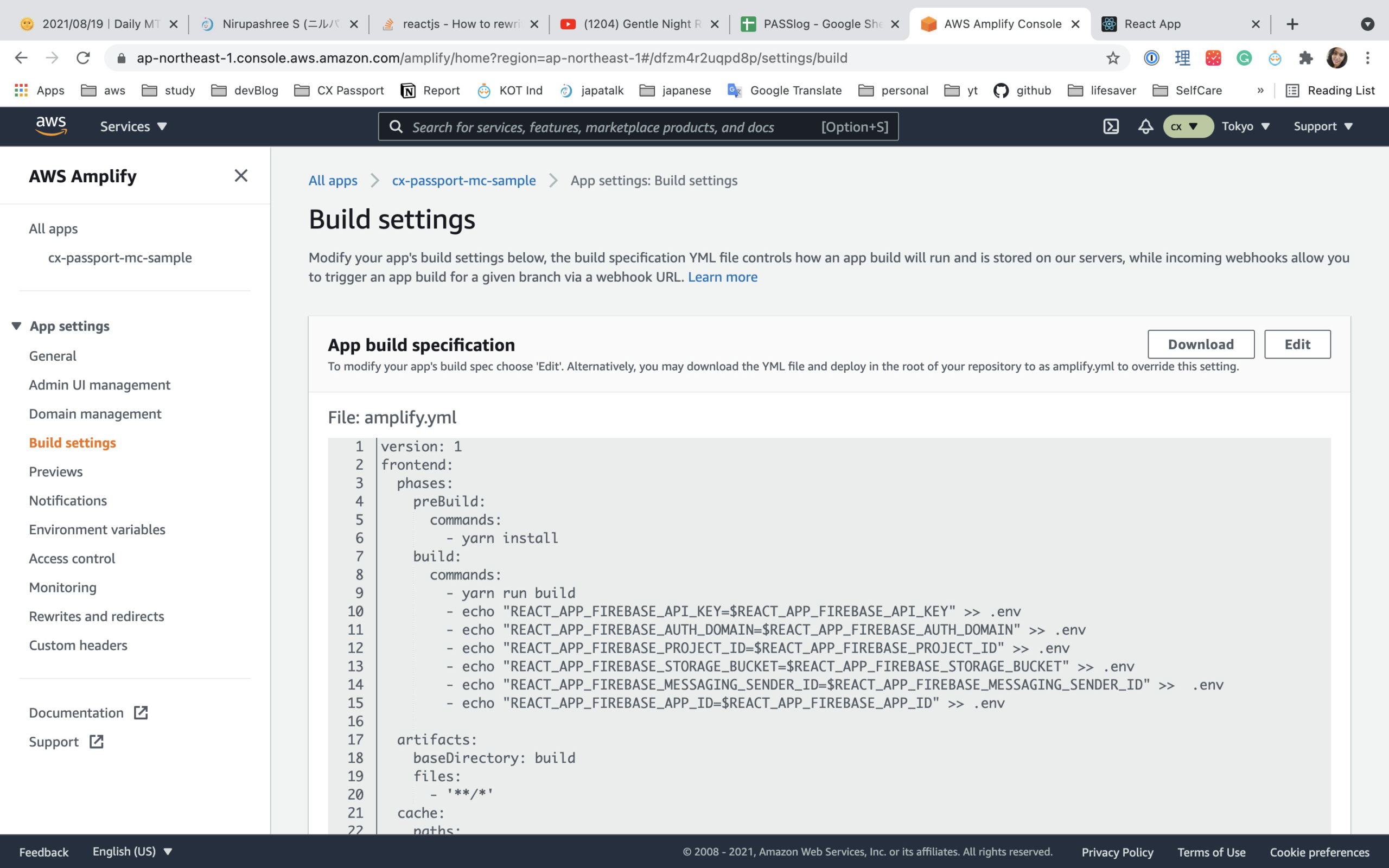This screenshot has width=1389, height=868.
Task: Open the AWS notifications bell
Action: (x=1145, y=126)
